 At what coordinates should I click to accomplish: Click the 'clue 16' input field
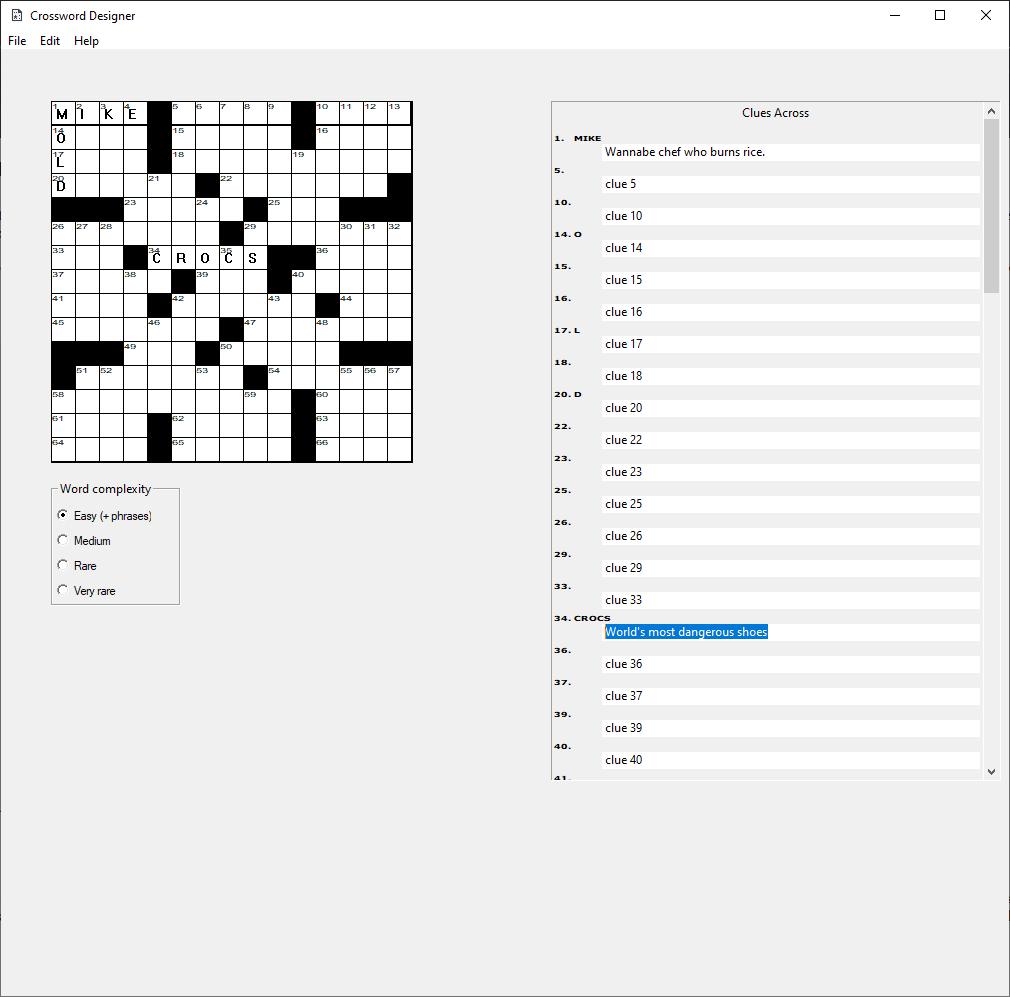(791, 312)
